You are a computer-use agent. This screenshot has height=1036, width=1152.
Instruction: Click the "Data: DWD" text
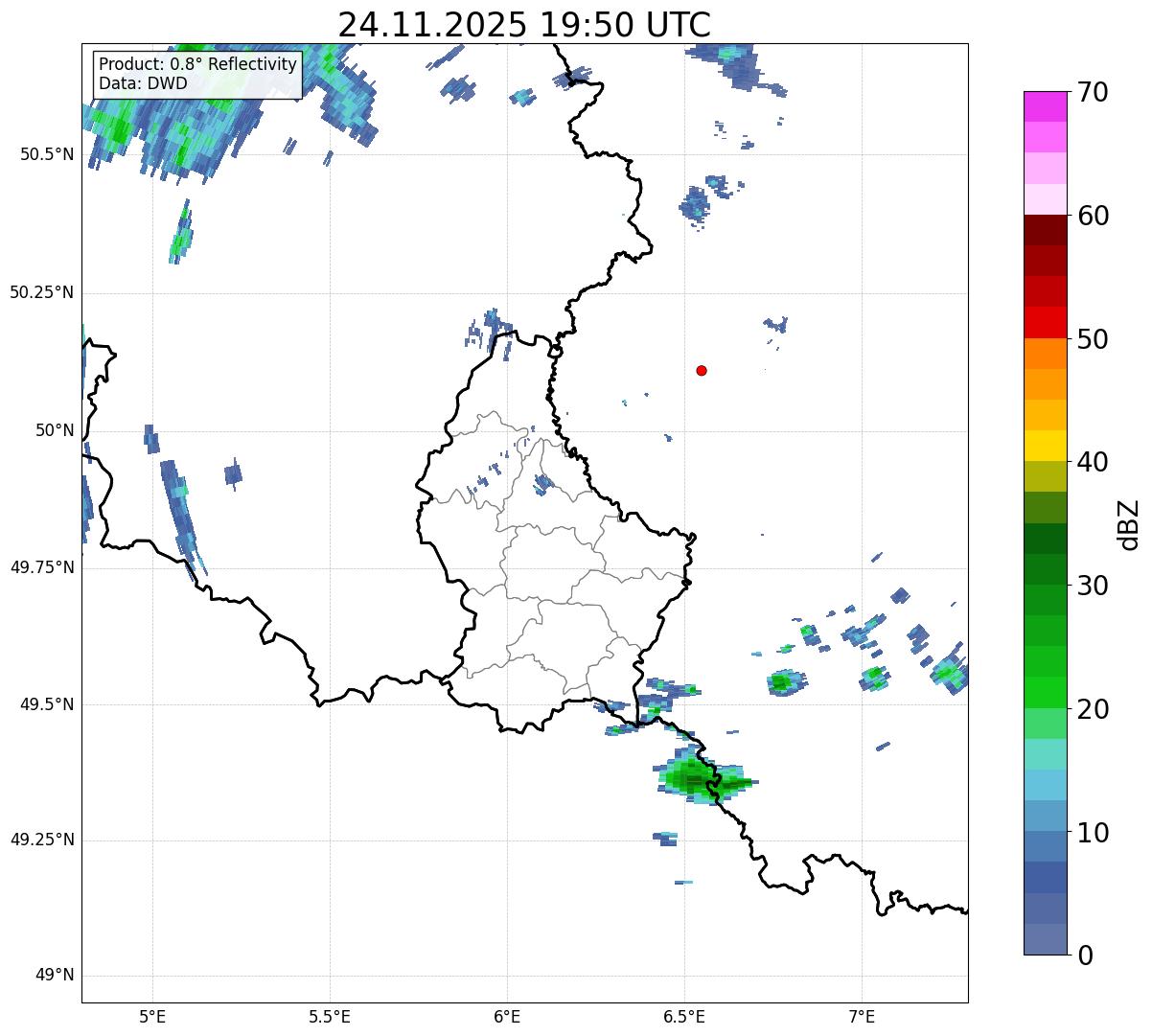(143, 83)
